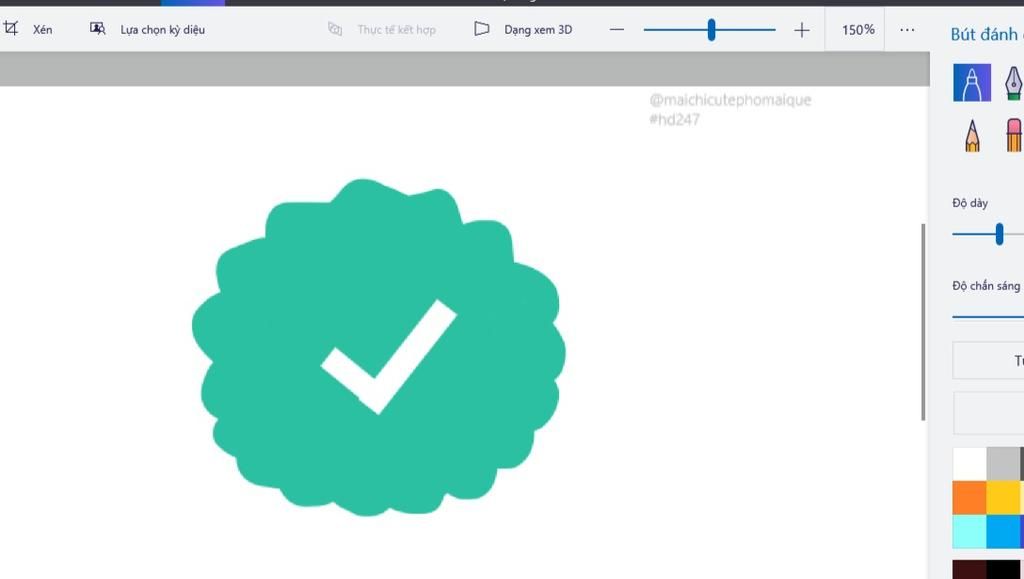Viewport: 1024px width, 579px height.
Task: Select the pencil brush tool
Action: pyautogui.click(x=972, y=135)
